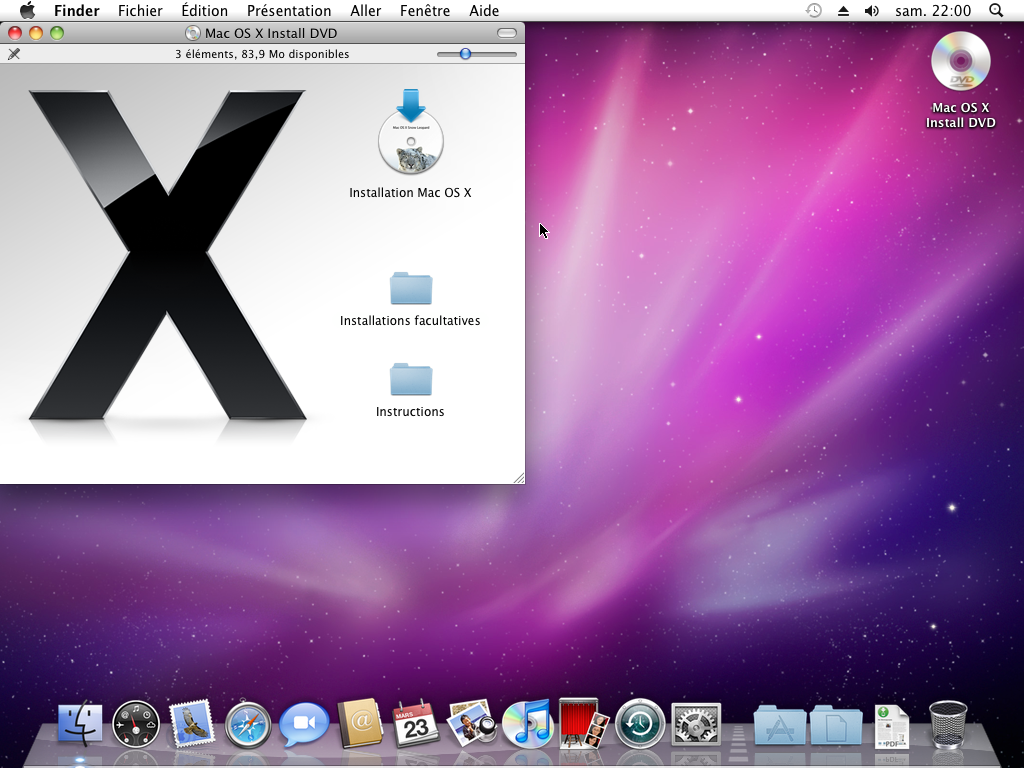The height and width of the screenshot is (768, 1024).
Task: Open iTunes in the Dock
Action: pyautogui.click(x=527, y=724)
